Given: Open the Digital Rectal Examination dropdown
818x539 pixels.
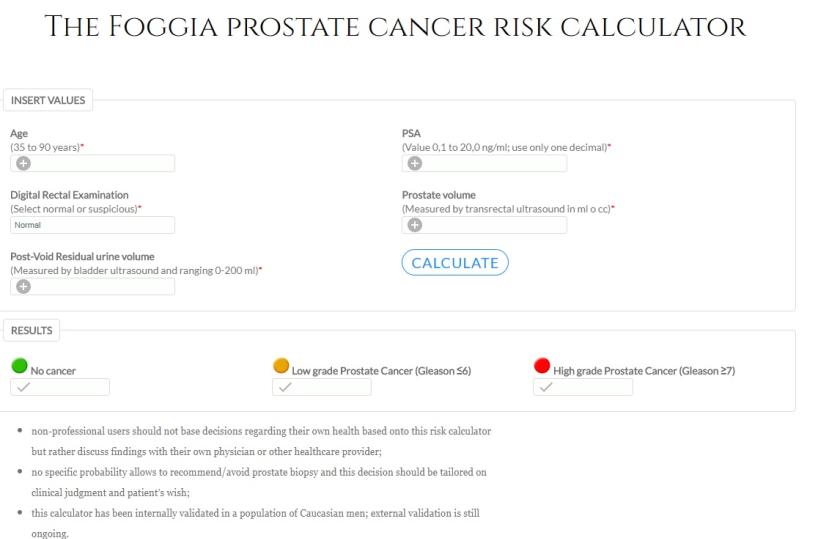Looking at the screenshot, I should pos(92,225).
